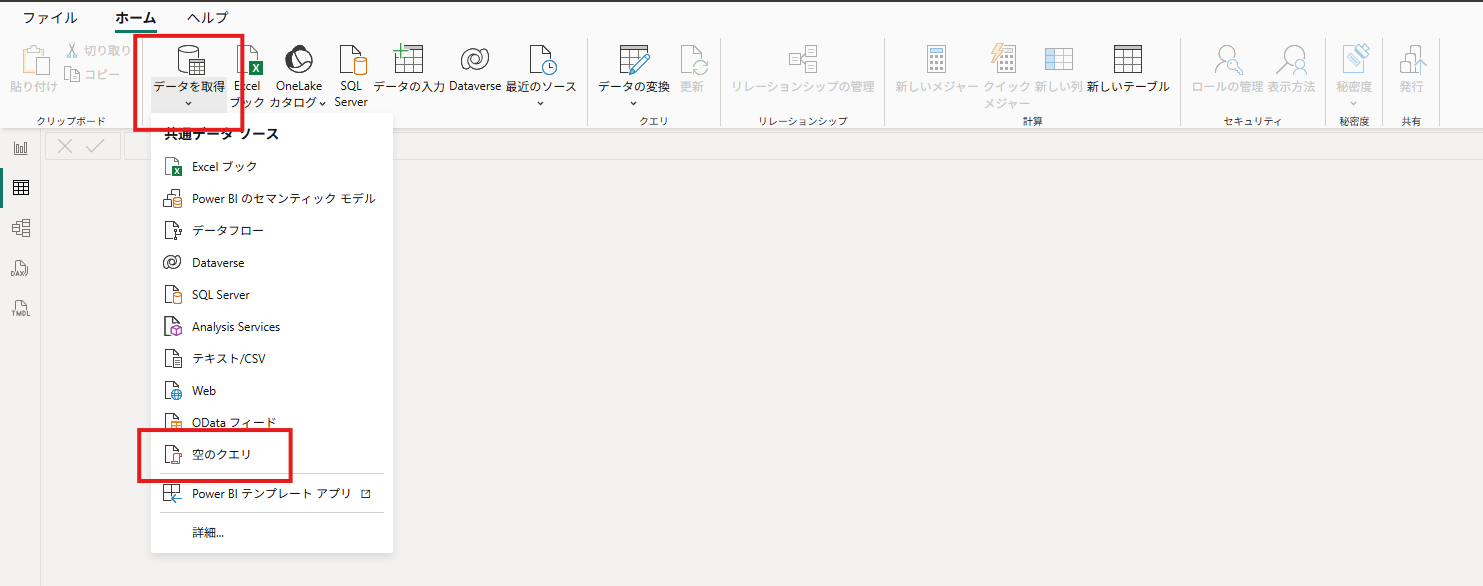The height and width of the screenshot is (586, 1483).
Task: Click the 新しいテーブル icon
Action: [1128, 60]
